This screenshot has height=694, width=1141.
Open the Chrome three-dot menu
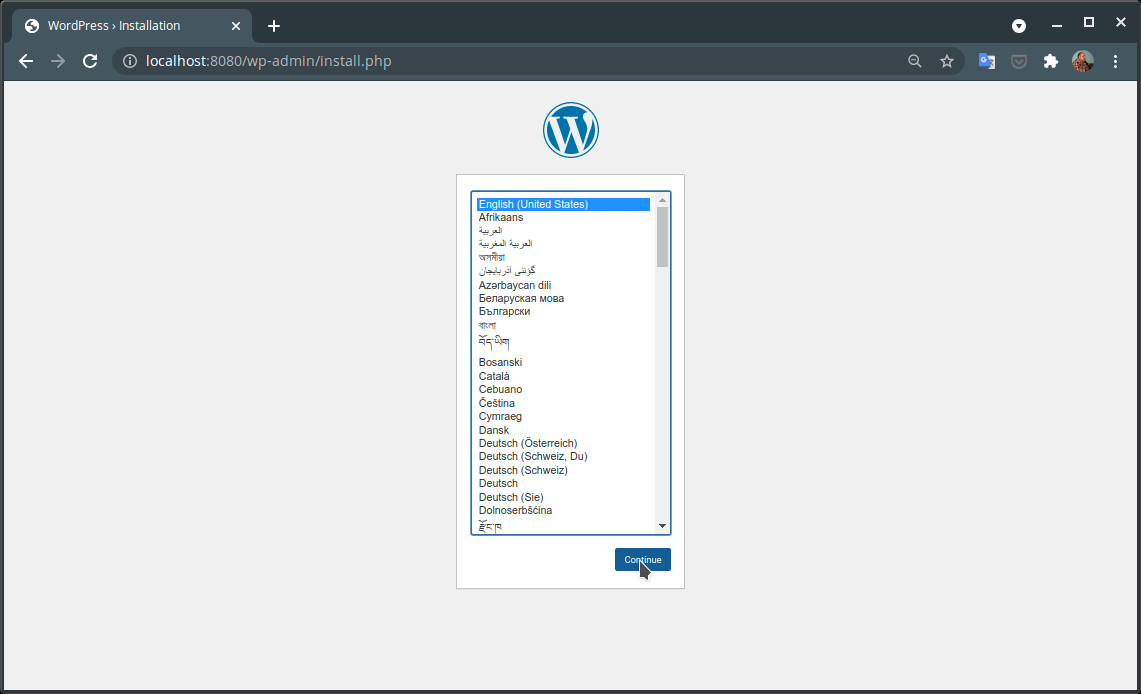[1115, 61]
